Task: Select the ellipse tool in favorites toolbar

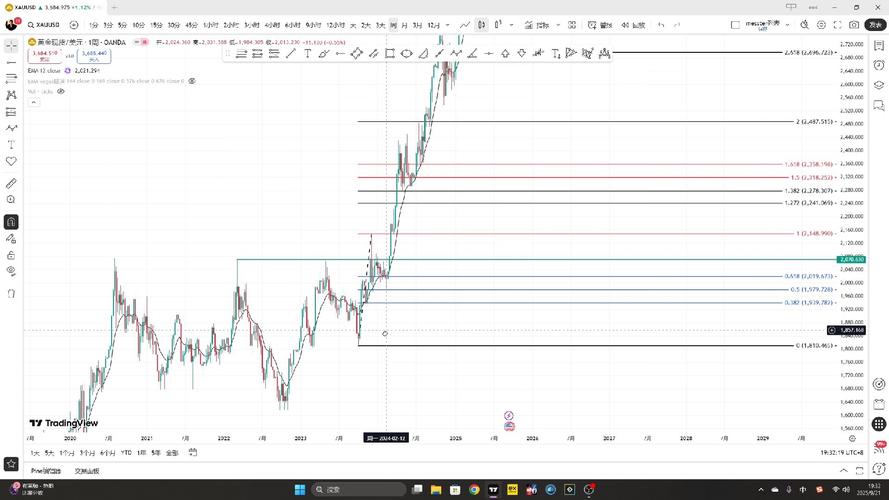Action: 407,53
